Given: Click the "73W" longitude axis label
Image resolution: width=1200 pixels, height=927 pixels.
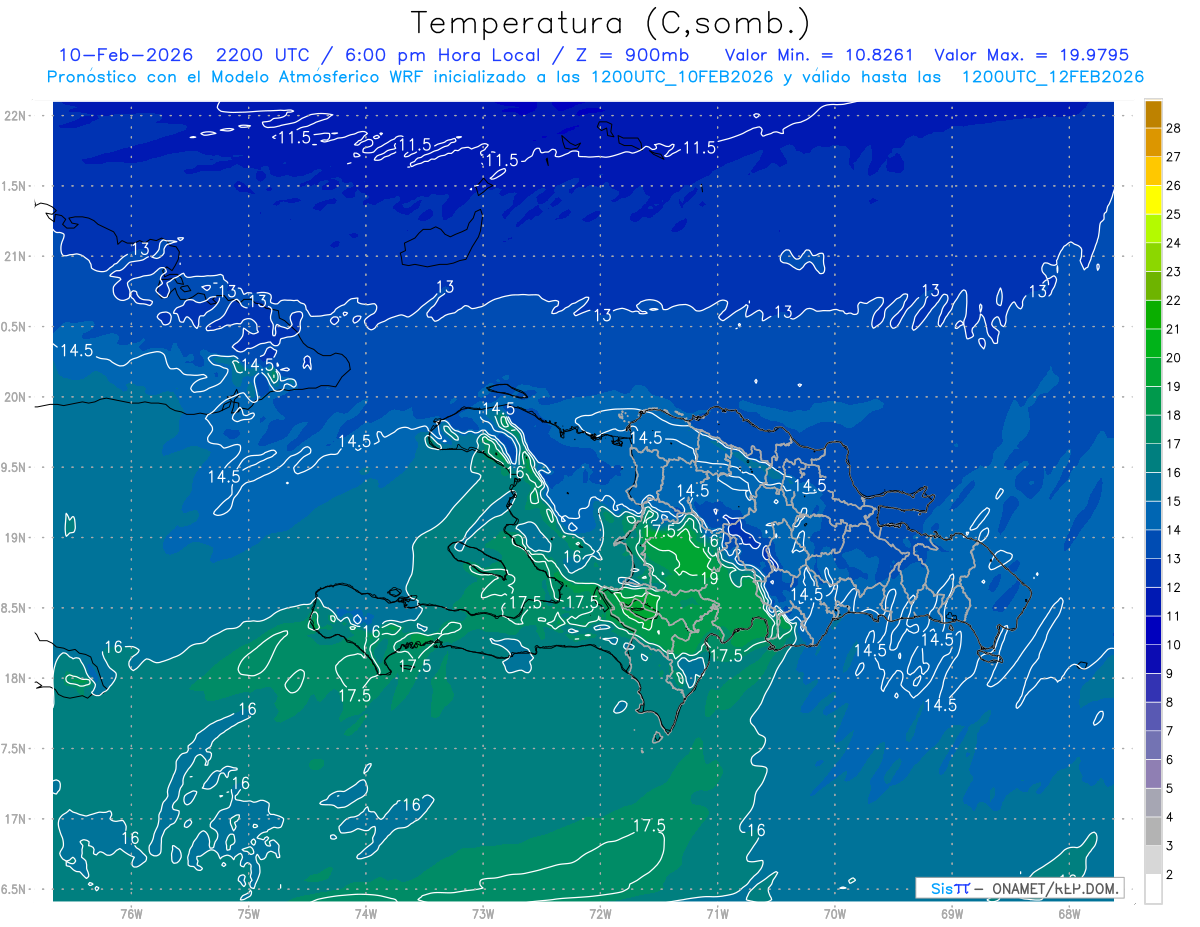Looking at the screenshot, I should 483,913.
